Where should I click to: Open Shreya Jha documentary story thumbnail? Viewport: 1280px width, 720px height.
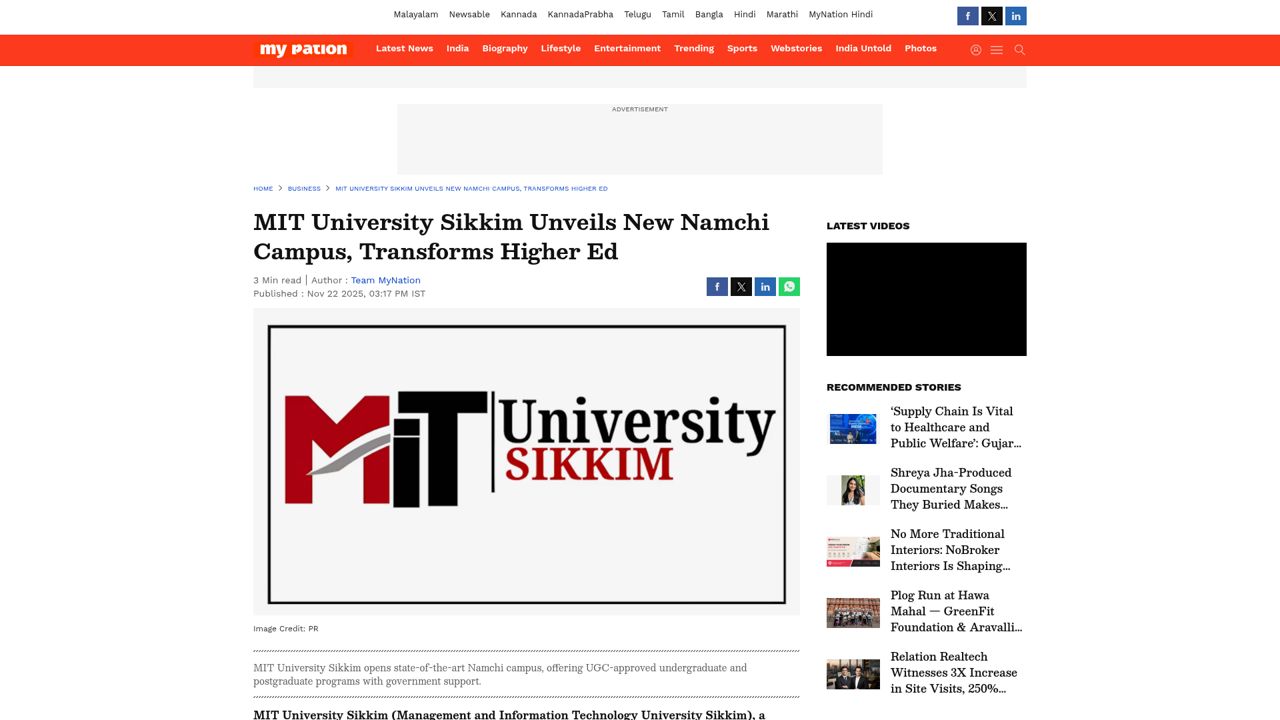(x=853, y=490)
